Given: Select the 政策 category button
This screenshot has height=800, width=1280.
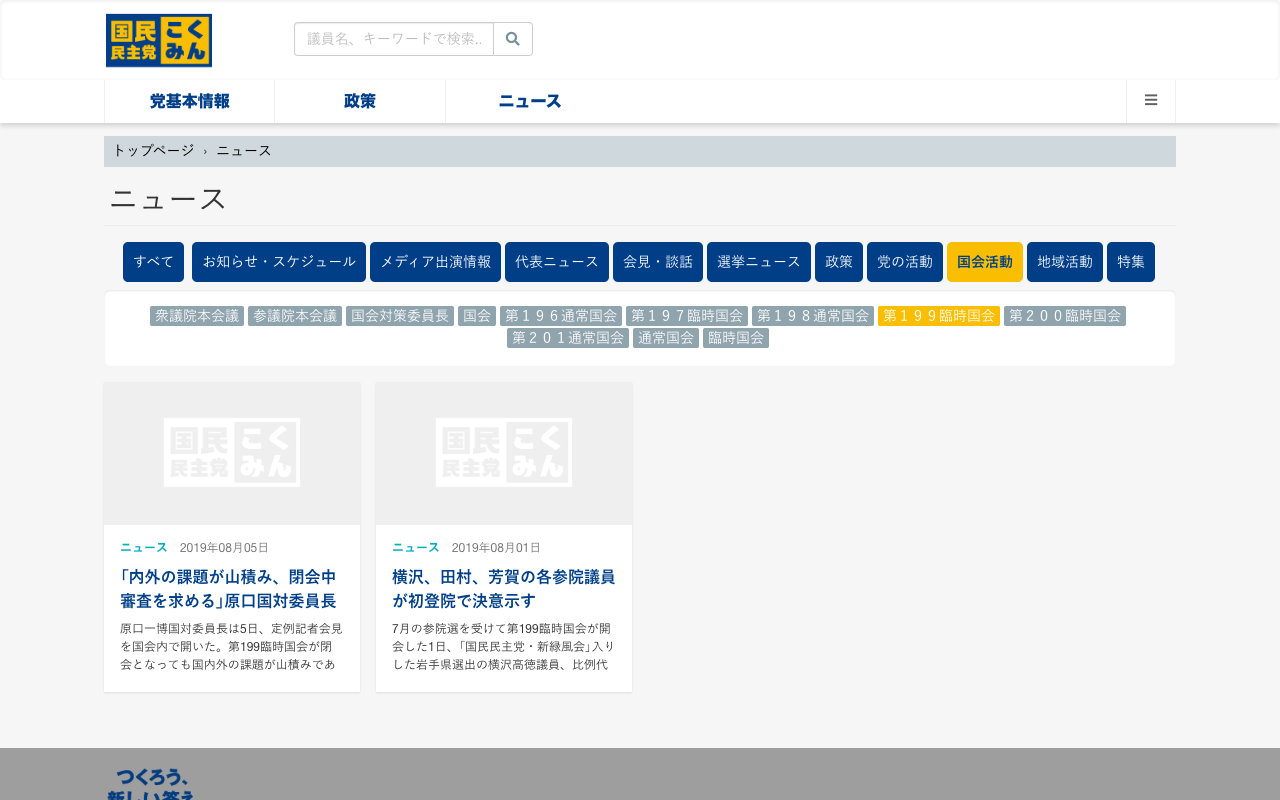Looking at the screenshot, I should [x=839, y=262].
